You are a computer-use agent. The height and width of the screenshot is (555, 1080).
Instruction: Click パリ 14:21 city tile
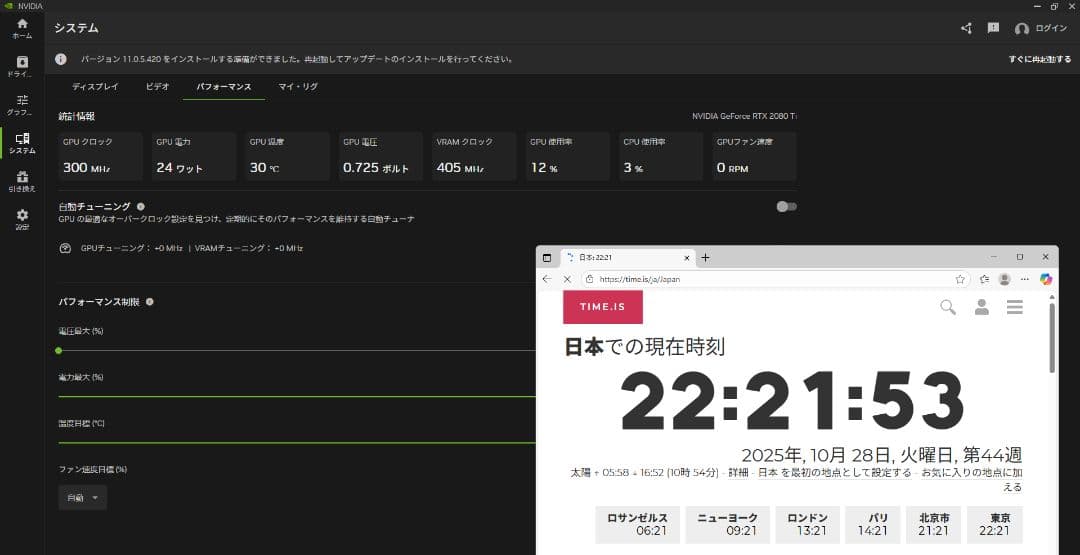pyautogui.click(x=871, y=525)
